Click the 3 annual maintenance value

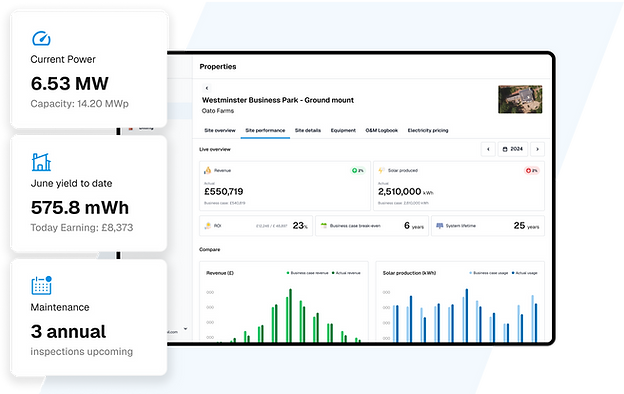pyautogui.click(x=68, y=332)
